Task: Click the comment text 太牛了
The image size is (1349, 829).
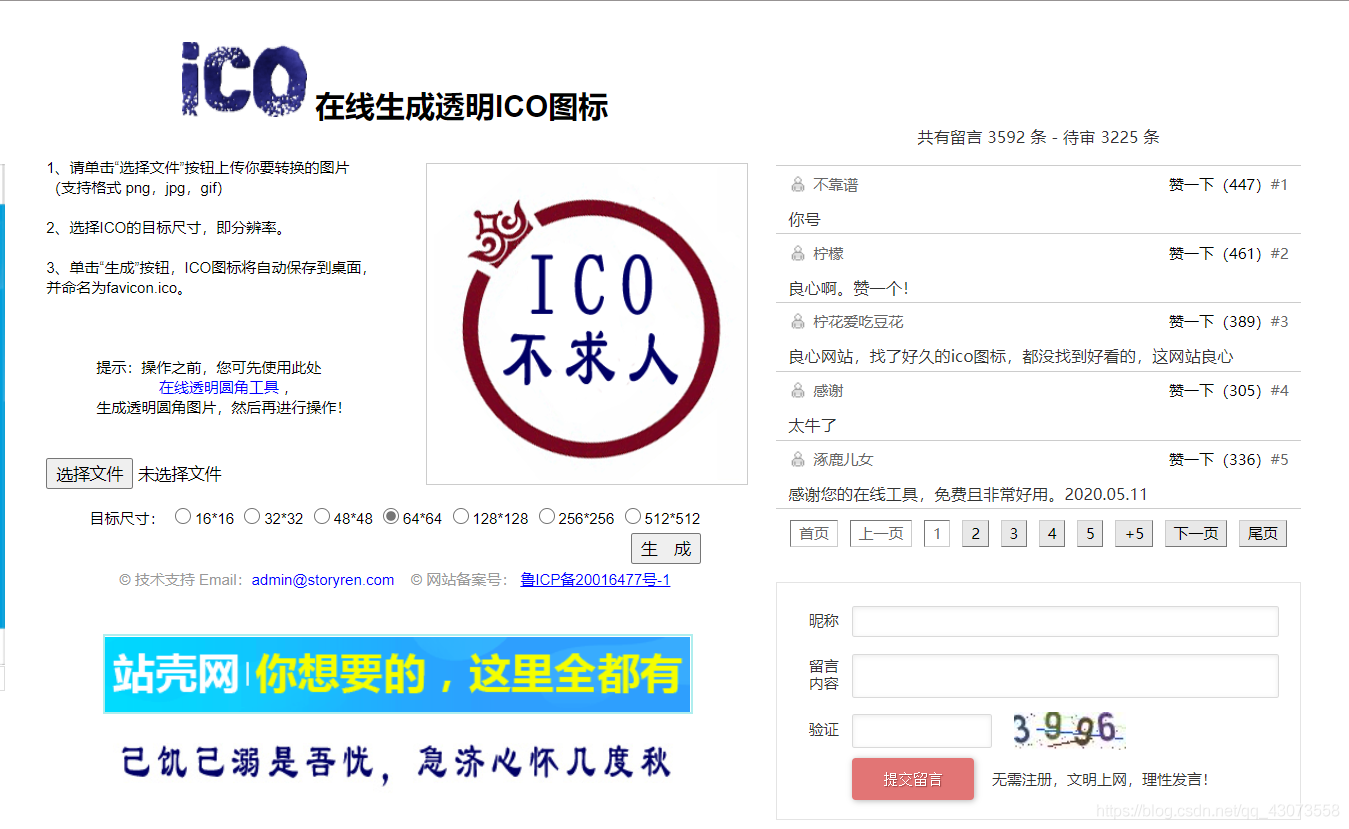Action: pyautogui.click(x=812, y=426)
